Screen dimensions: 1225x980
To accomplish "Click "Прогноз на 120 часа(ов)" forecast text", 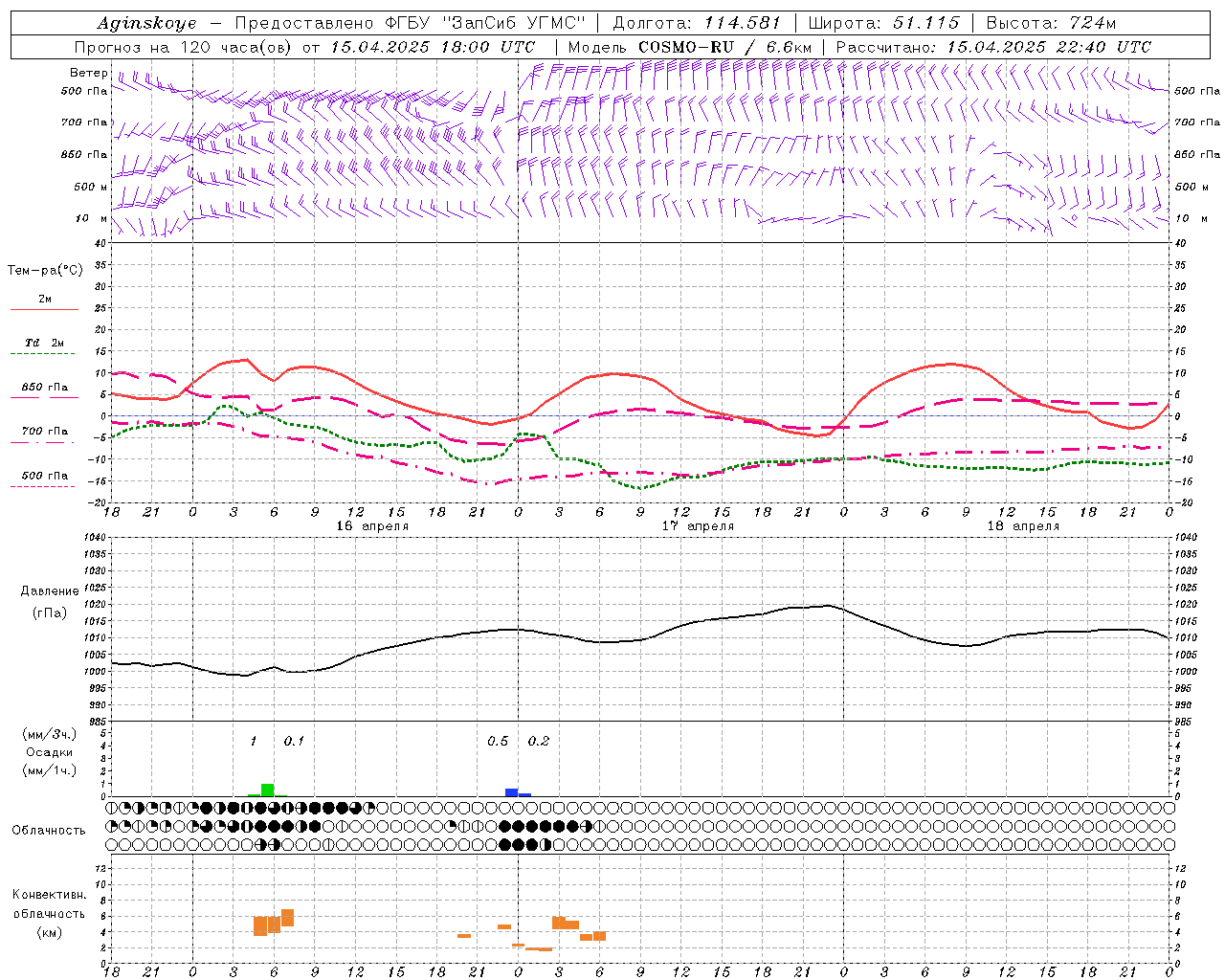I will (185, 47).
